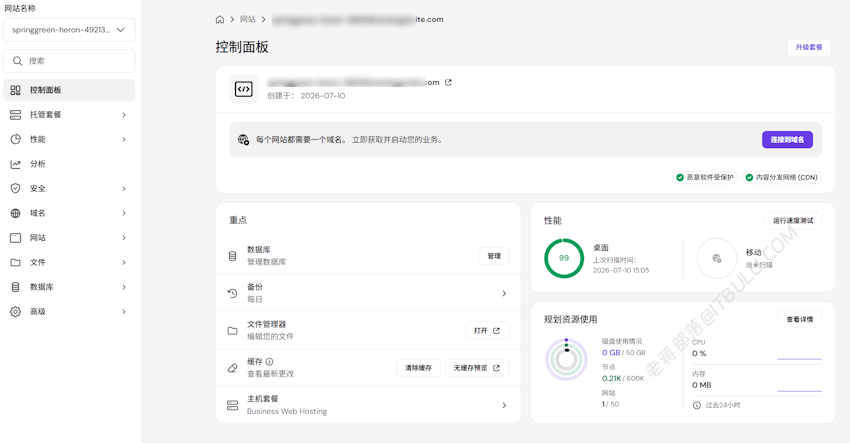The width and height of the screenshot is (850, 443).
Task: Open 性能 in the sidebar
Action: (x=69, y=139)
